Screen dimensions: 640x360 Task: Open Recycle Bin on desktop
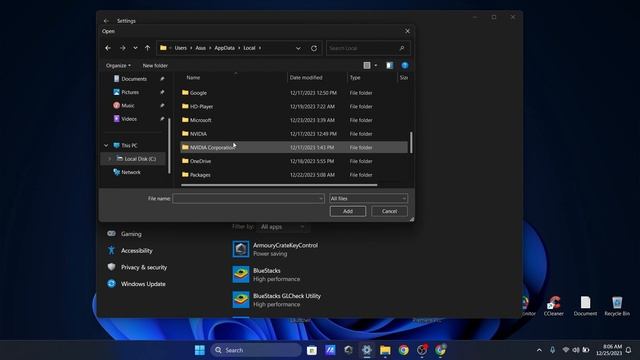[x=617, y=306]
